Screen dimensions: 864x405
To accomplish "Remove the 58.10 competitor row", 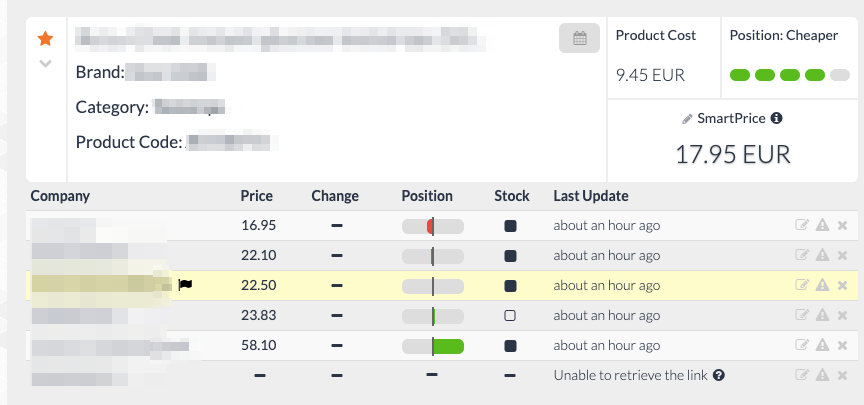I will point(842,345).
